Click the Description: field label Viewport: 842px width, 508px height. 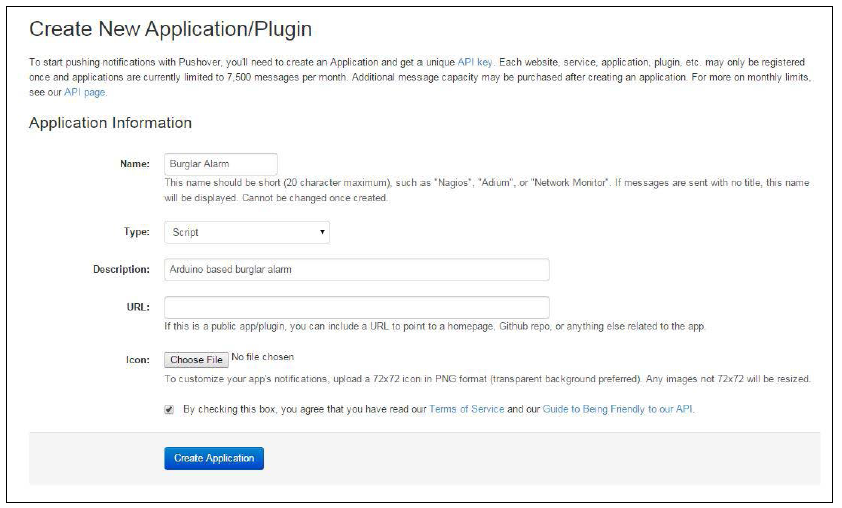121,269
